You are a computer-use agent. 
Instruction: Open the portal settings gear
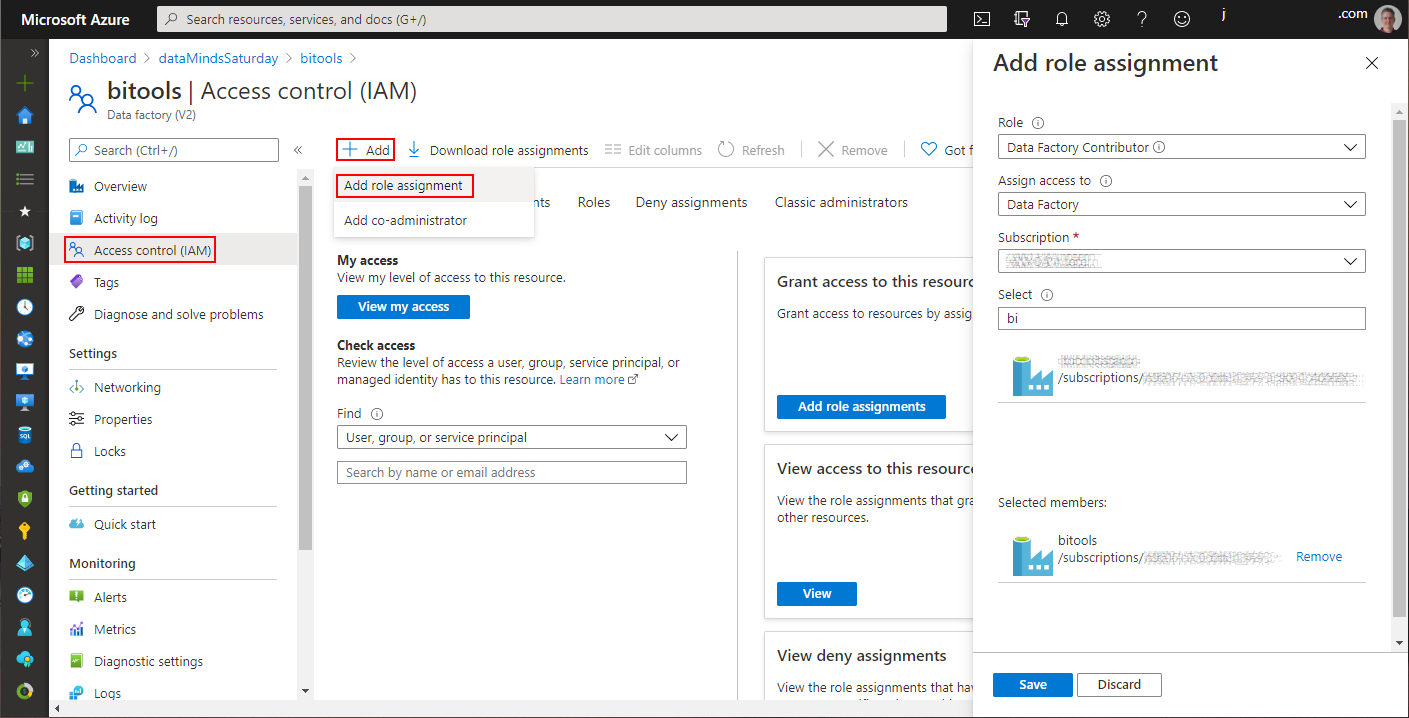[1101, 18]
